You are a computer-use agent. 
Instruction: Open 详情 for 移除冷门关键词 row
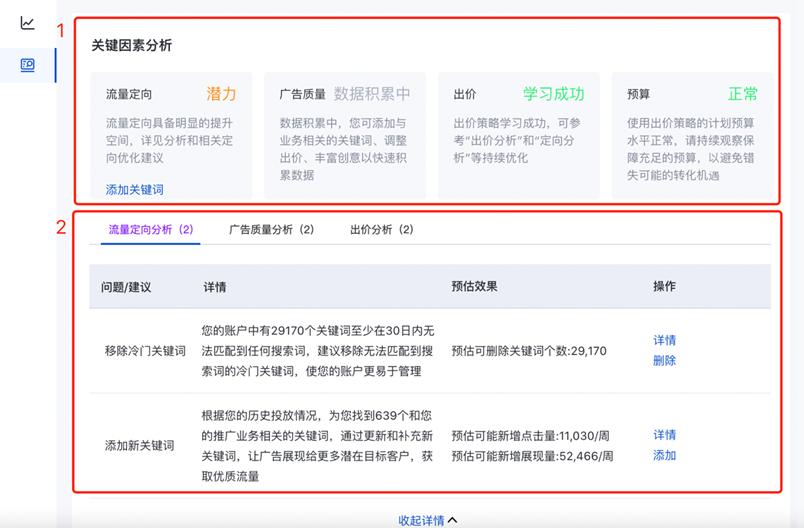click(x=664, y=340)
